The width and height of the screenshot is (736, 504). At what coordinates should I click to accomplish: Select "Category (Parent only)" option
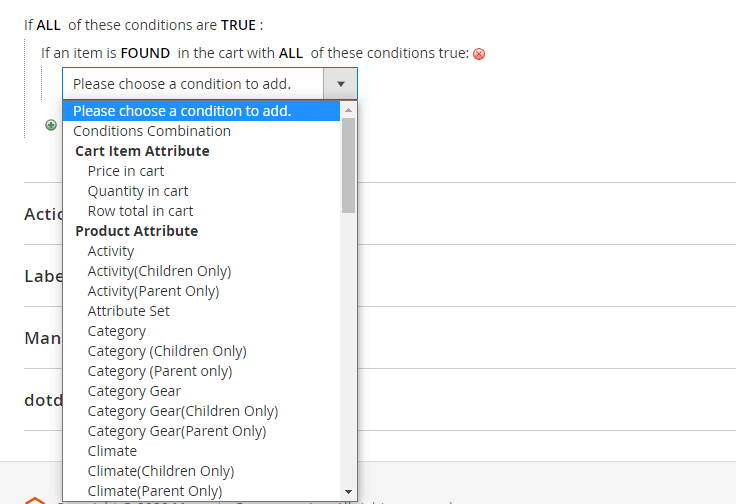160,371
